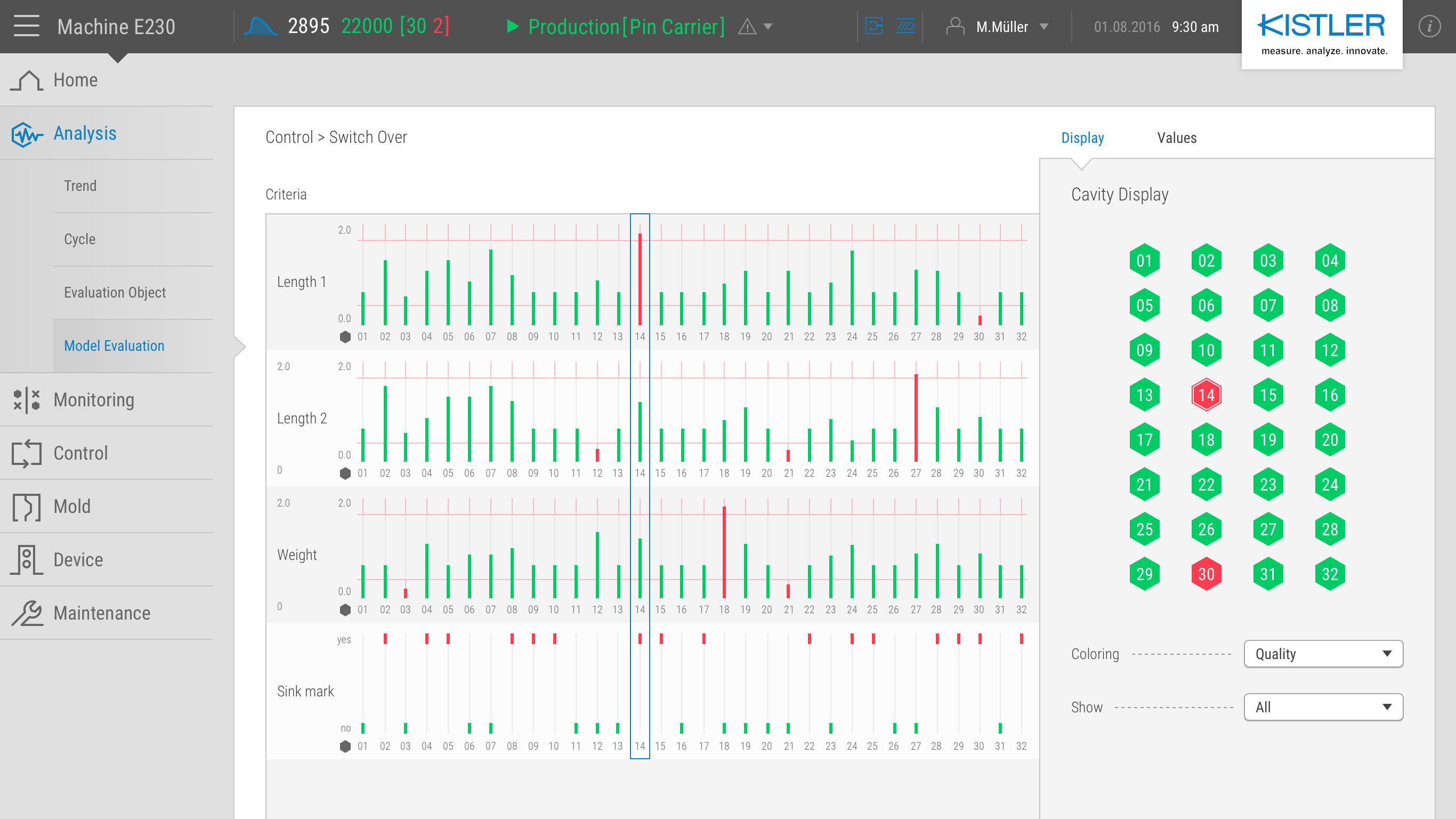Click the blue layout icon left of user
This screenshot has height=819, width=1456.
click(x=874, y=26)
